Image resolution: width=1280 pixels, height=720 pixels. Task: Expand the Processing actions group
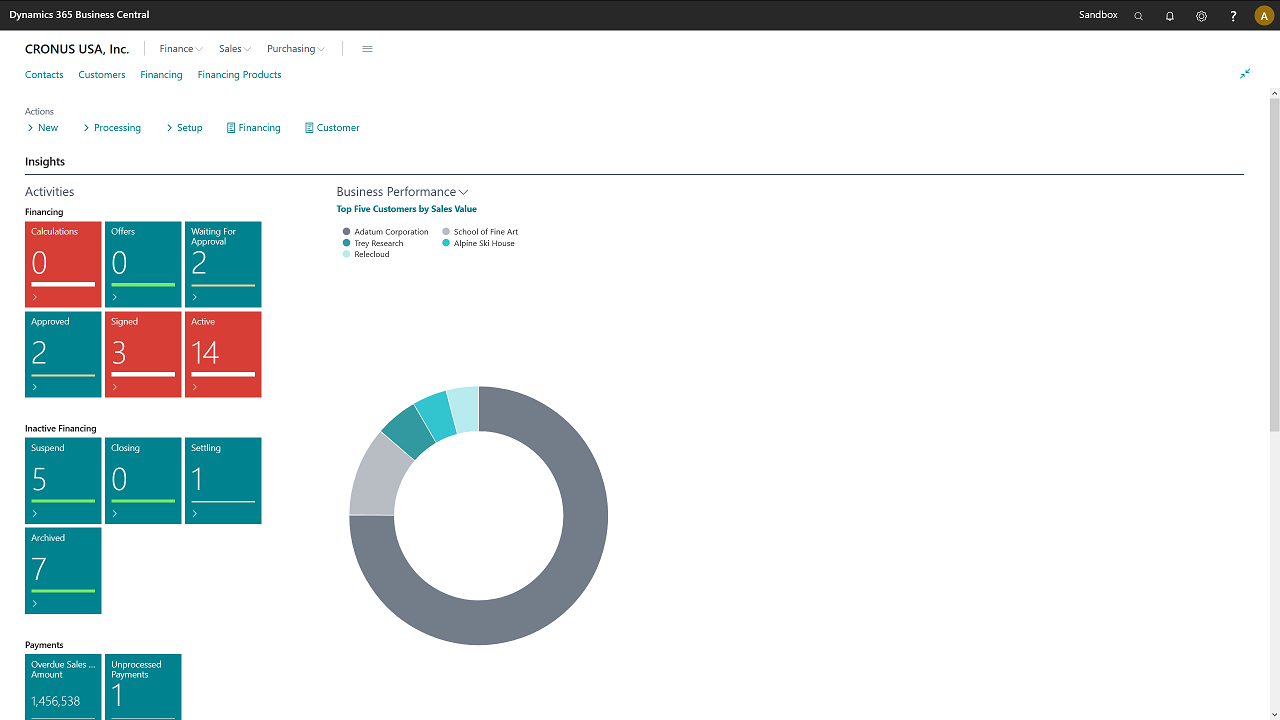coord(112,128)
